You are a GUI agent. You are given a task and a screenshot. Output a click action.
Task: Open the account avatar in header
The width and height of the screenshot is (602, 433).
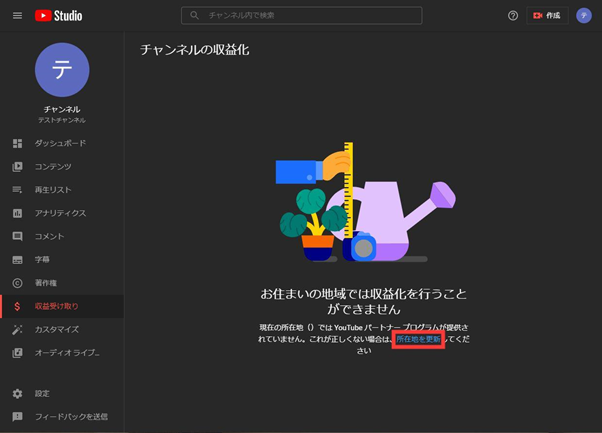pyautogui.click(x=584, y=15)
